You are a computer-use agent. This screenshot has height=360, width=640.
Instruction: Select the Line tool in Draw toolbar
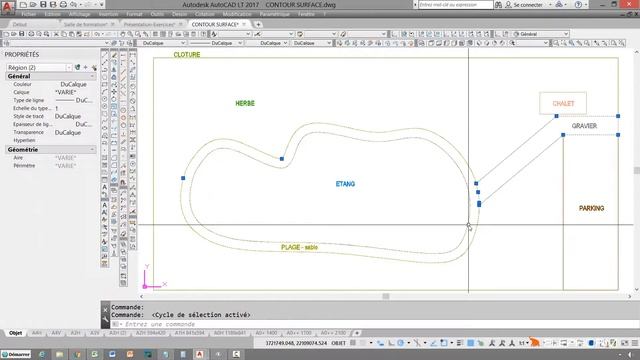tap(104, 54)
